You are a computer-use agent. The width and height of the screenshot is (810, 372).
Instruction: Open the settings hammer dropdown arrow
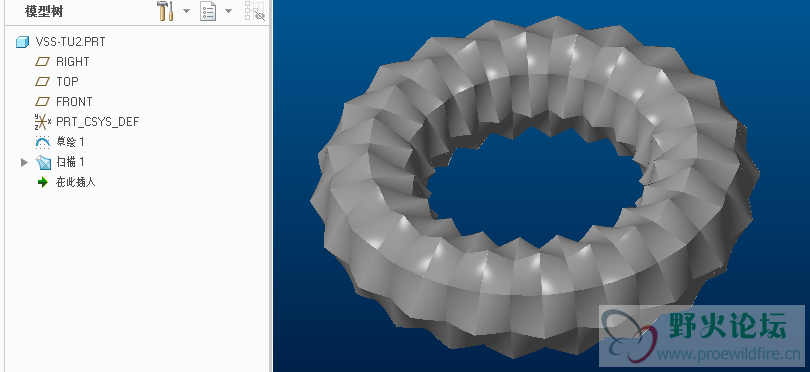click(x=186, y=11)
